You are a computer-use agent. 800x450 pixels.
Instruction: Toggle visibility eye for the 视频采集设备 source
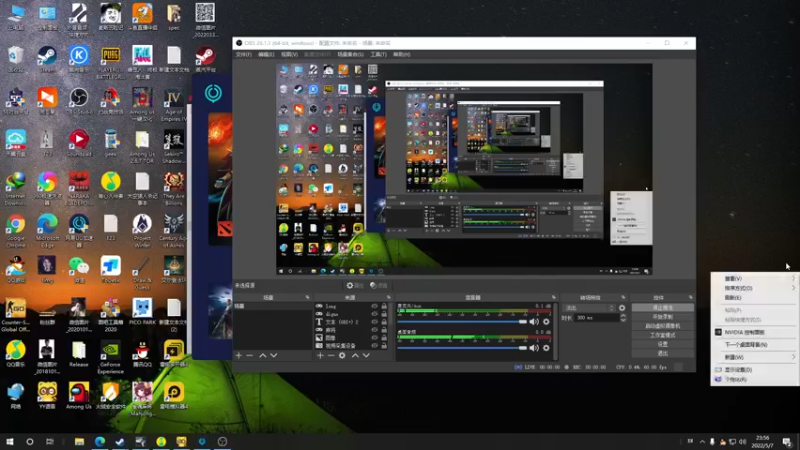pos(374,345)
